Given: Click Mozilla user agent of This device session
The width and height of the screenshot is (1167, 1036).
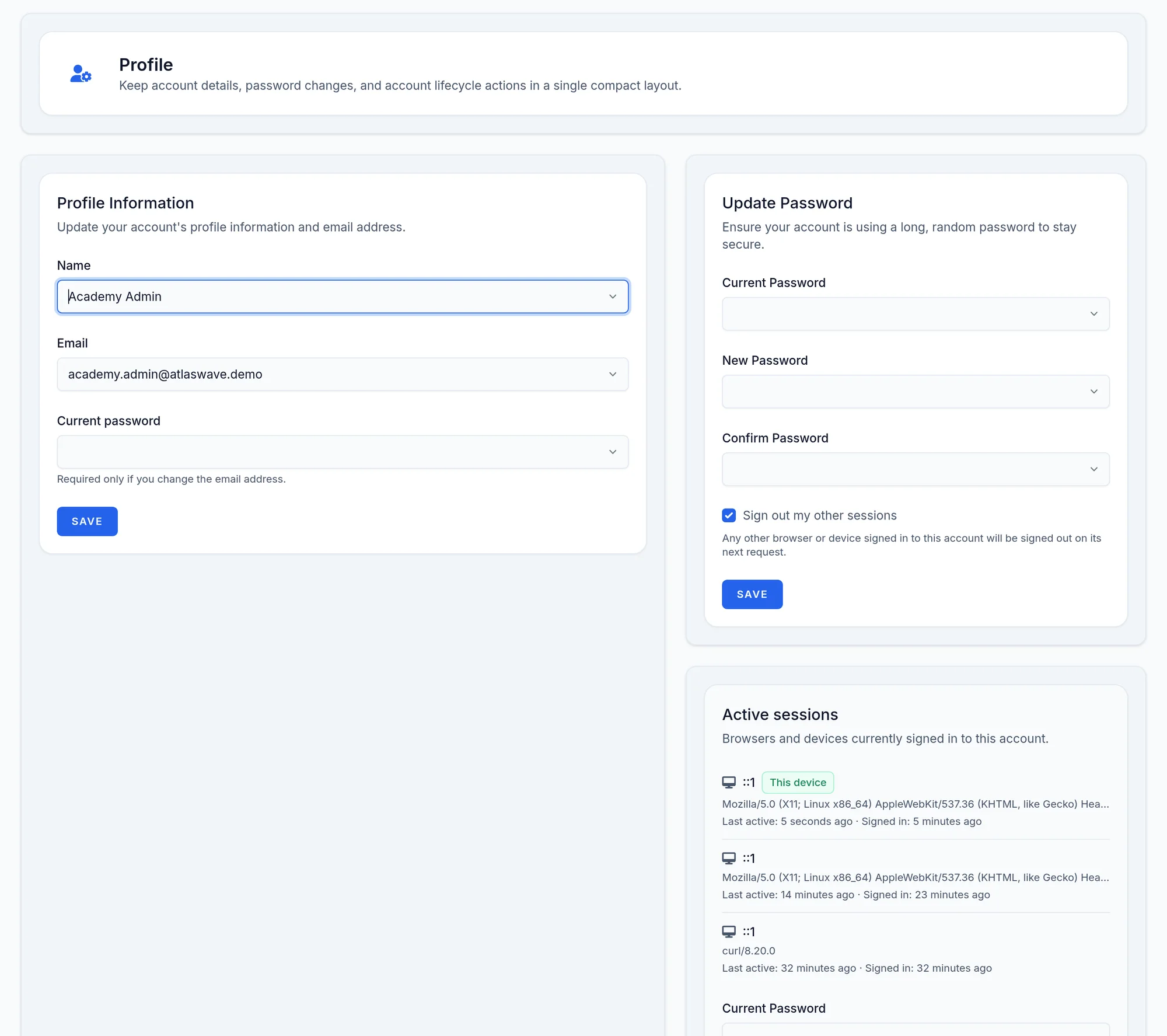Looking at the screenshot, I should (x=916, y=804).
